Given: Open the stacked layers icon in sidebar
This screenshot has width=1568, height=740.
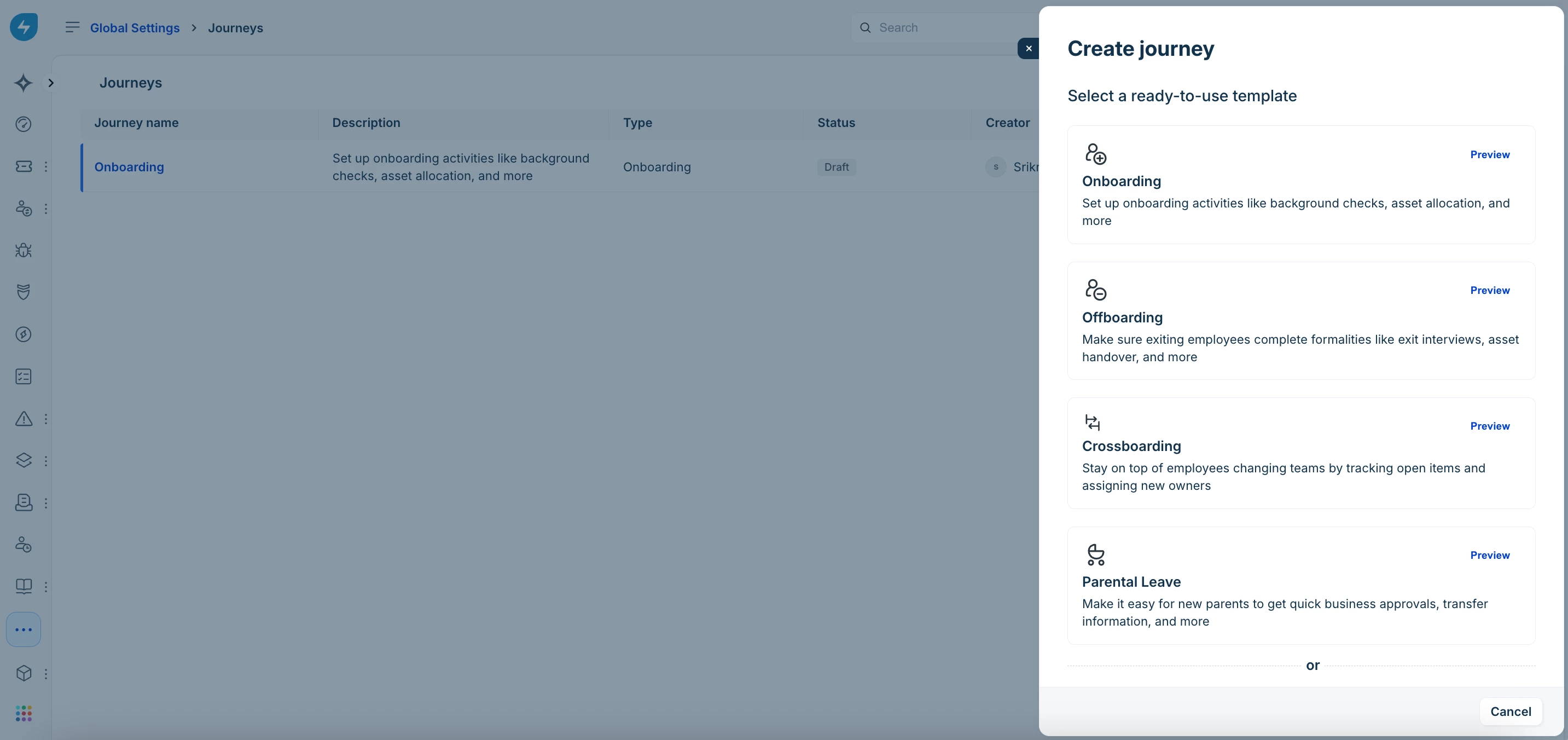Looking at the screenshot, I should coord(23,460).
